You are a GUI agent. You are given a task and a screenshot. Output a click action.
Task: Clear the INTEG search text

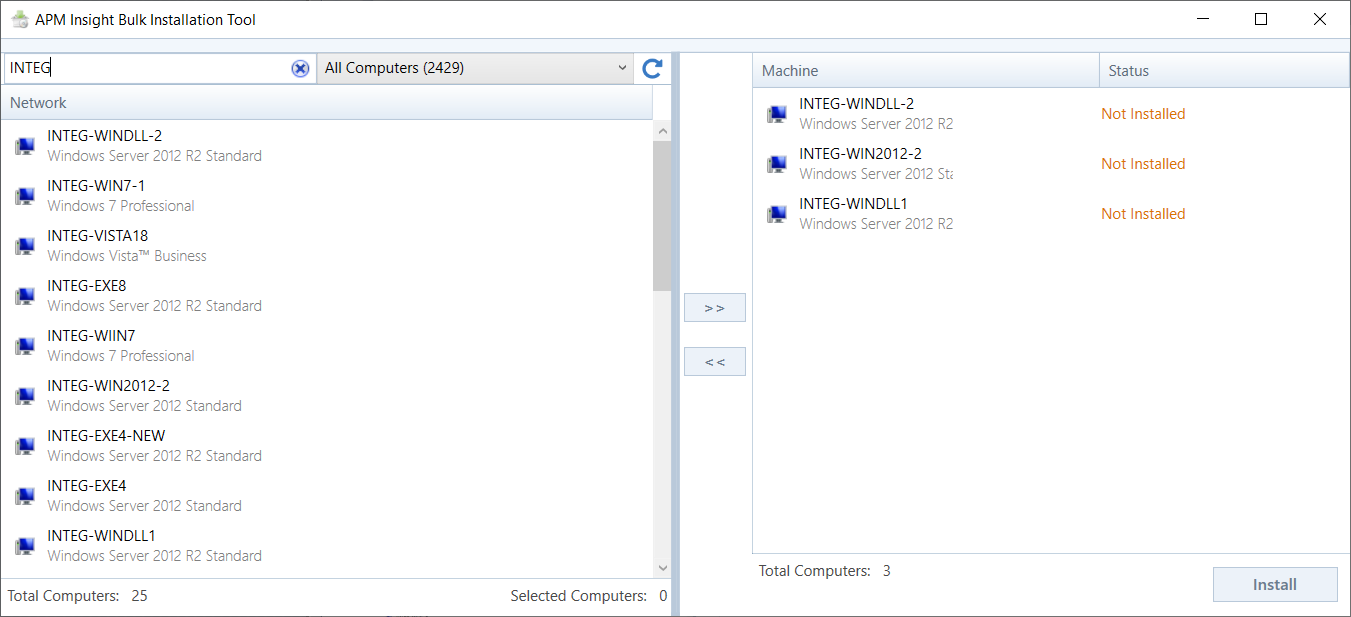coord(300,68)
